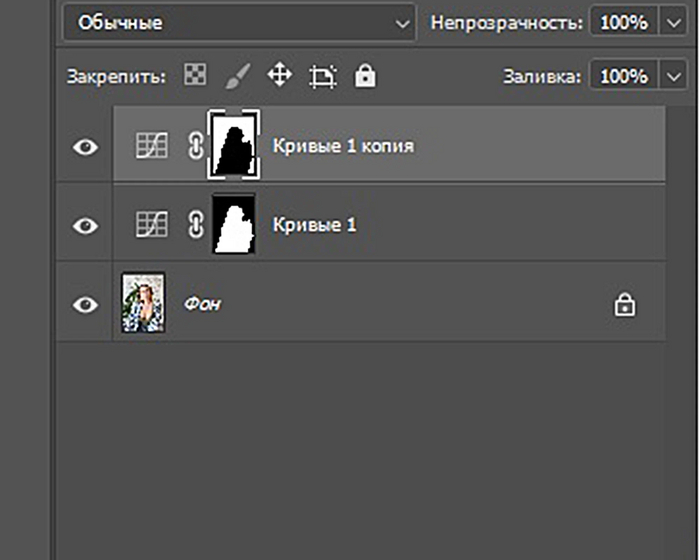This screenshot has width=700, height=560.
Task: Open the Обычные blend mode dropdown
Action: pyautogui.click(x=239, y=22)
